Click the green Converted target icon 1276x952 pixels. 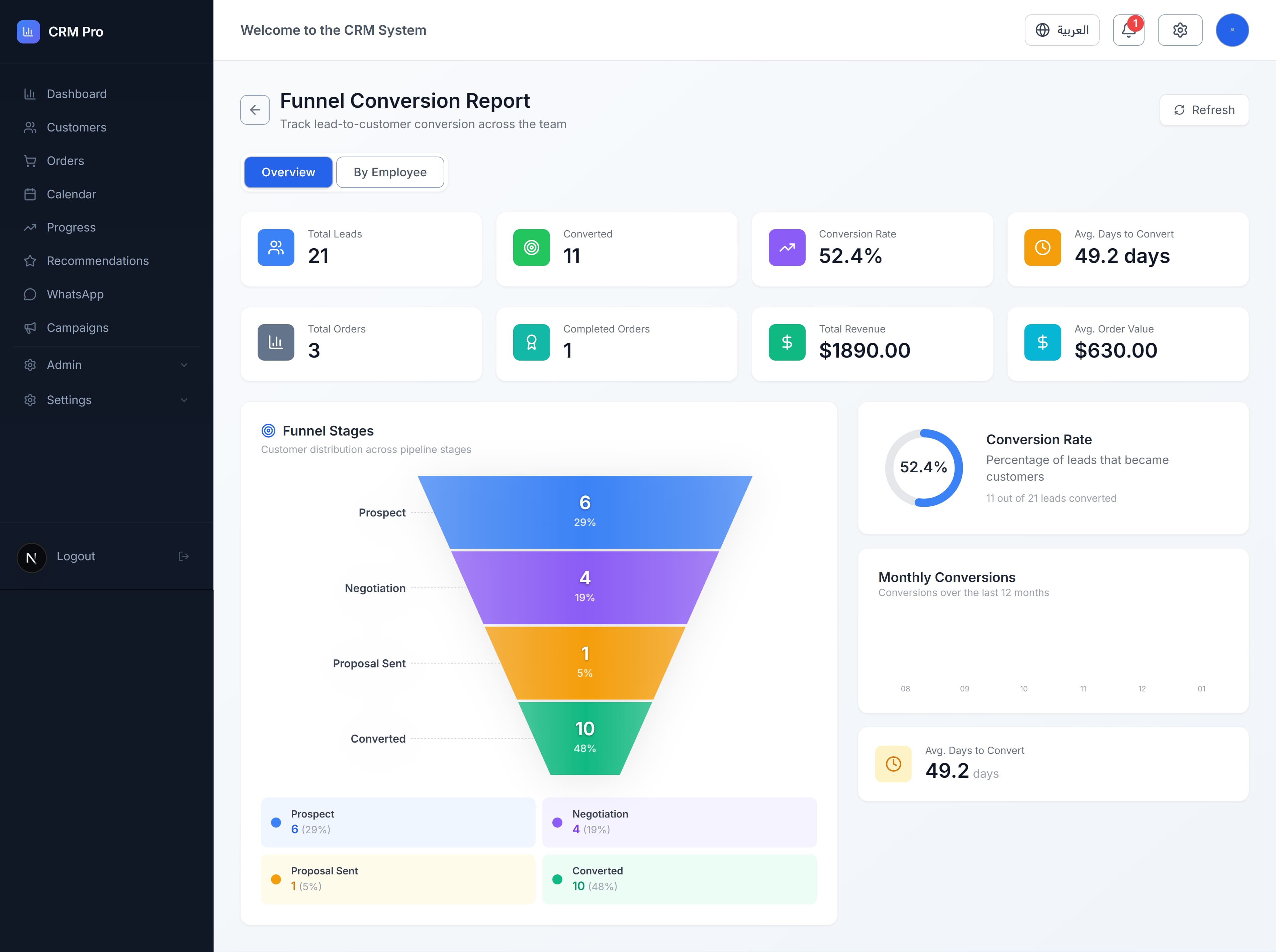531,248
